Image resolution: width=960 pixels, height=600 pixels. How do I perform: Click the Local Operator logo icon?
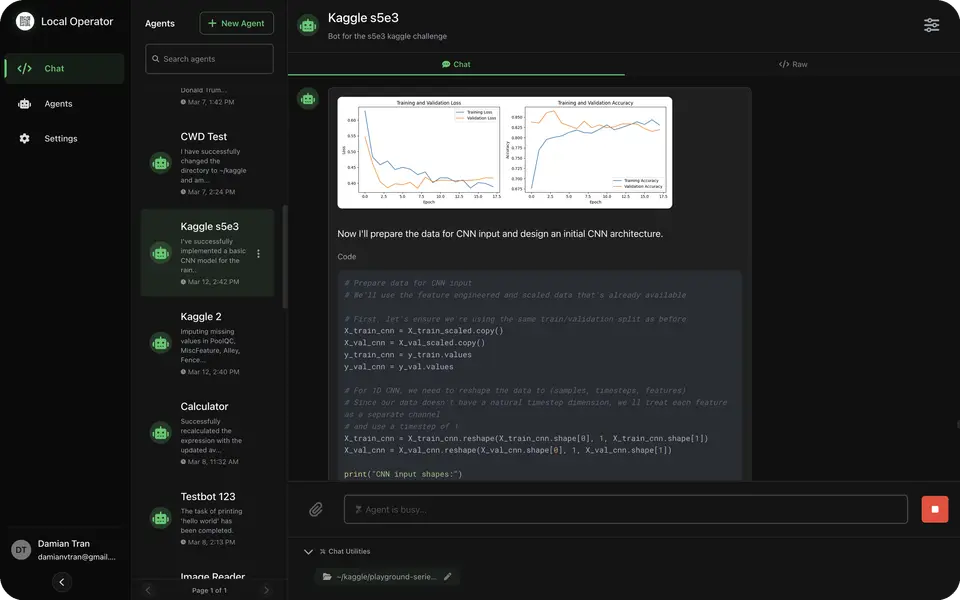[25, 21]
